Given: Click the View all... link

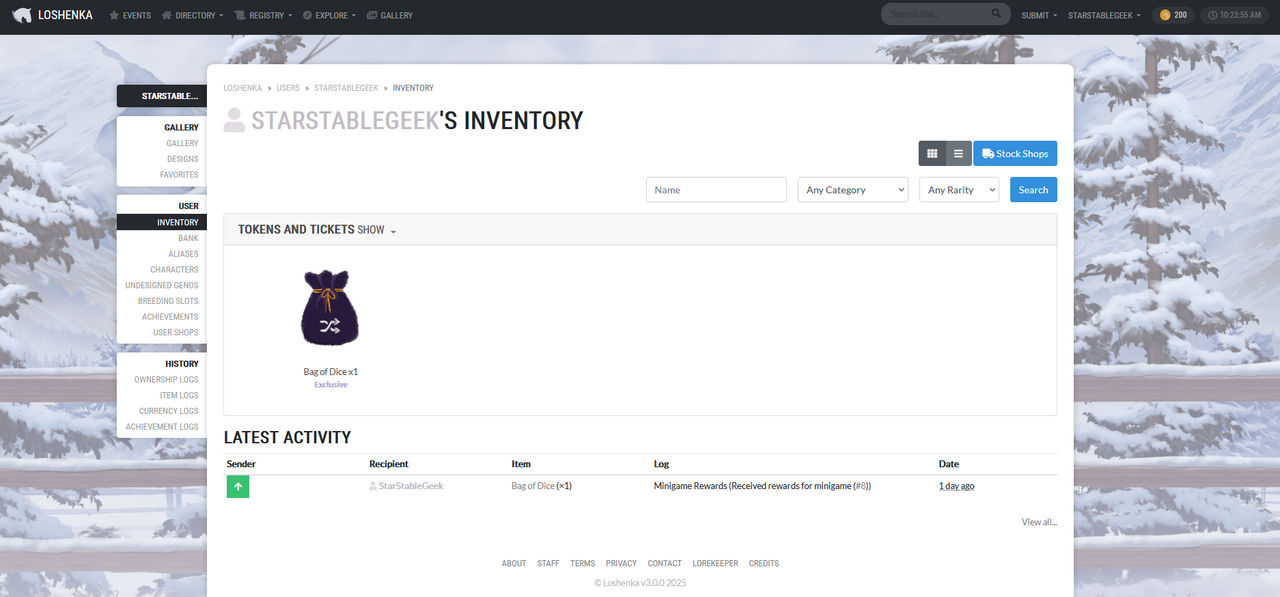Looking at the screenshot, I should coord(1039,522).
